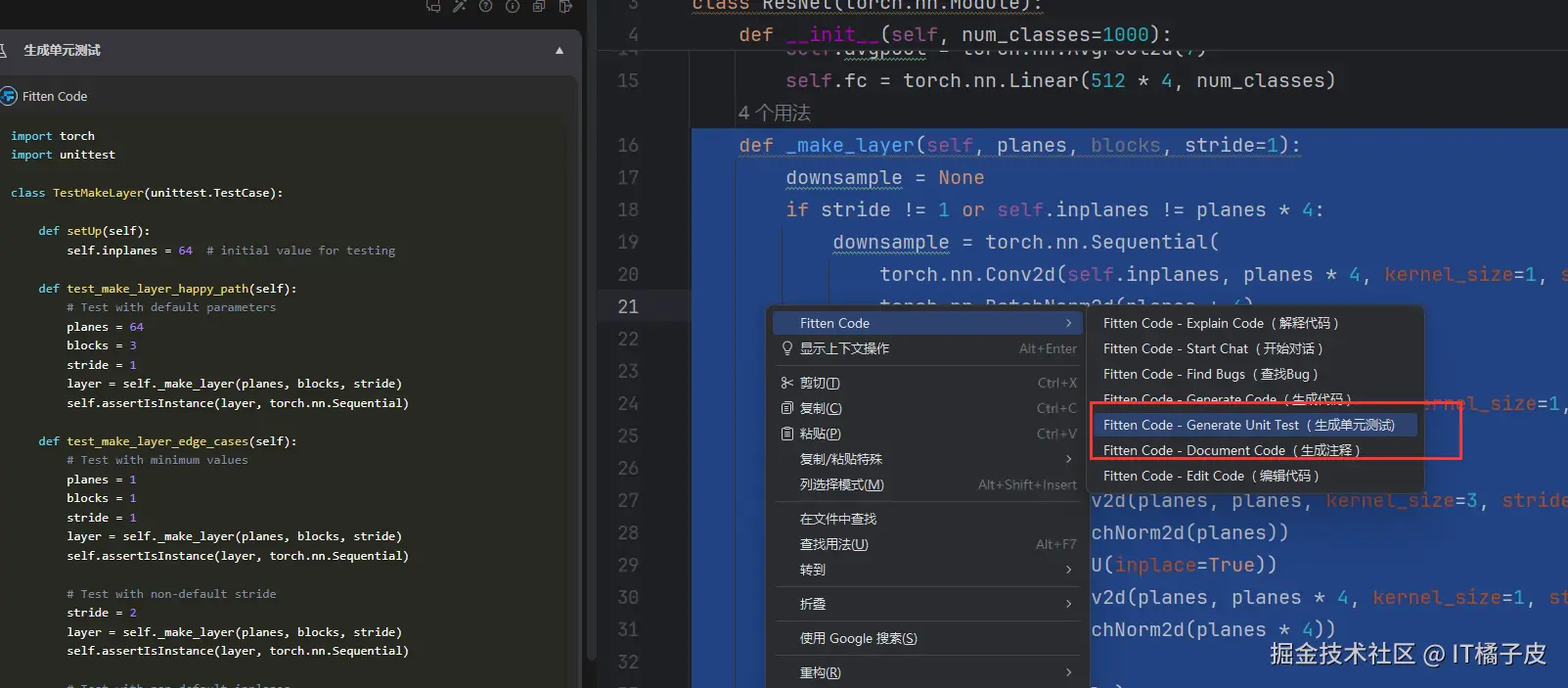This screenshot has height=688, width=1568.
Task: Choose 列选择模式(M) from context menu
Action: point(927,484)
